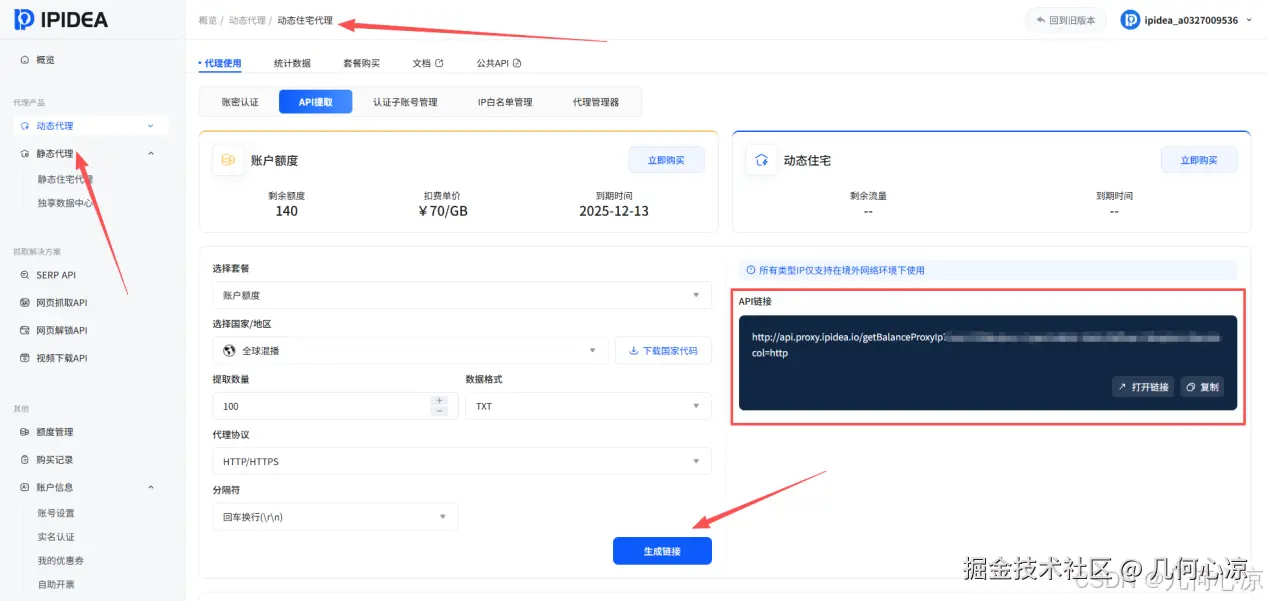Image resolution: width=1267 pixels, height=601 pixels.
Task: Click 回到旧版本 button
Action: coord(1066,20)
